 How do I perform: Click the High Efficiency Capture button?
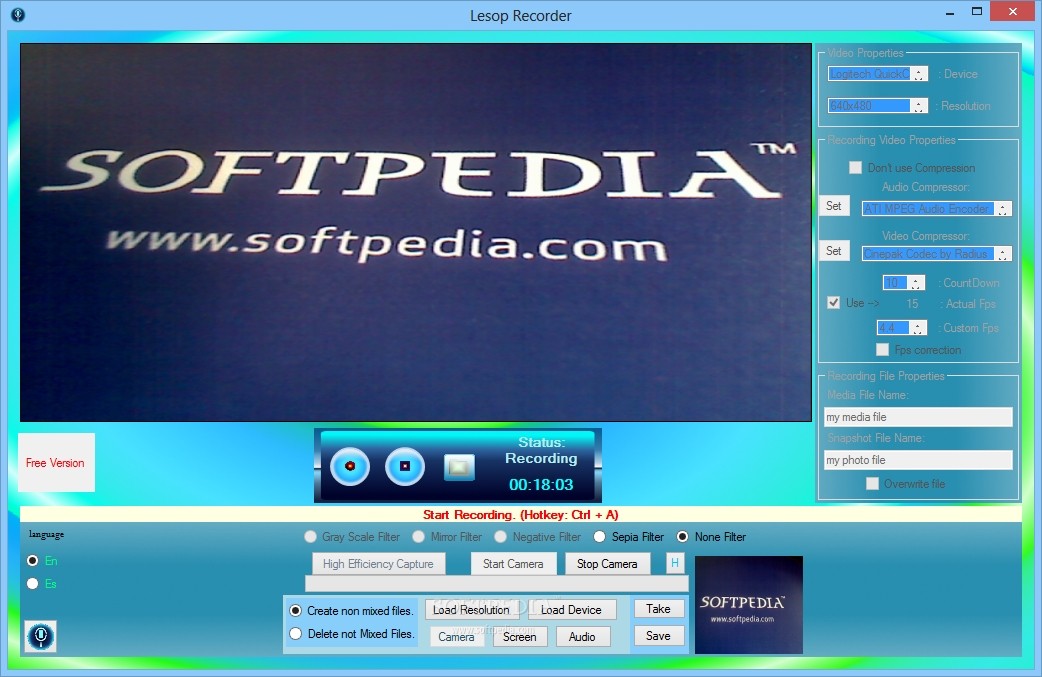(378, 563)
